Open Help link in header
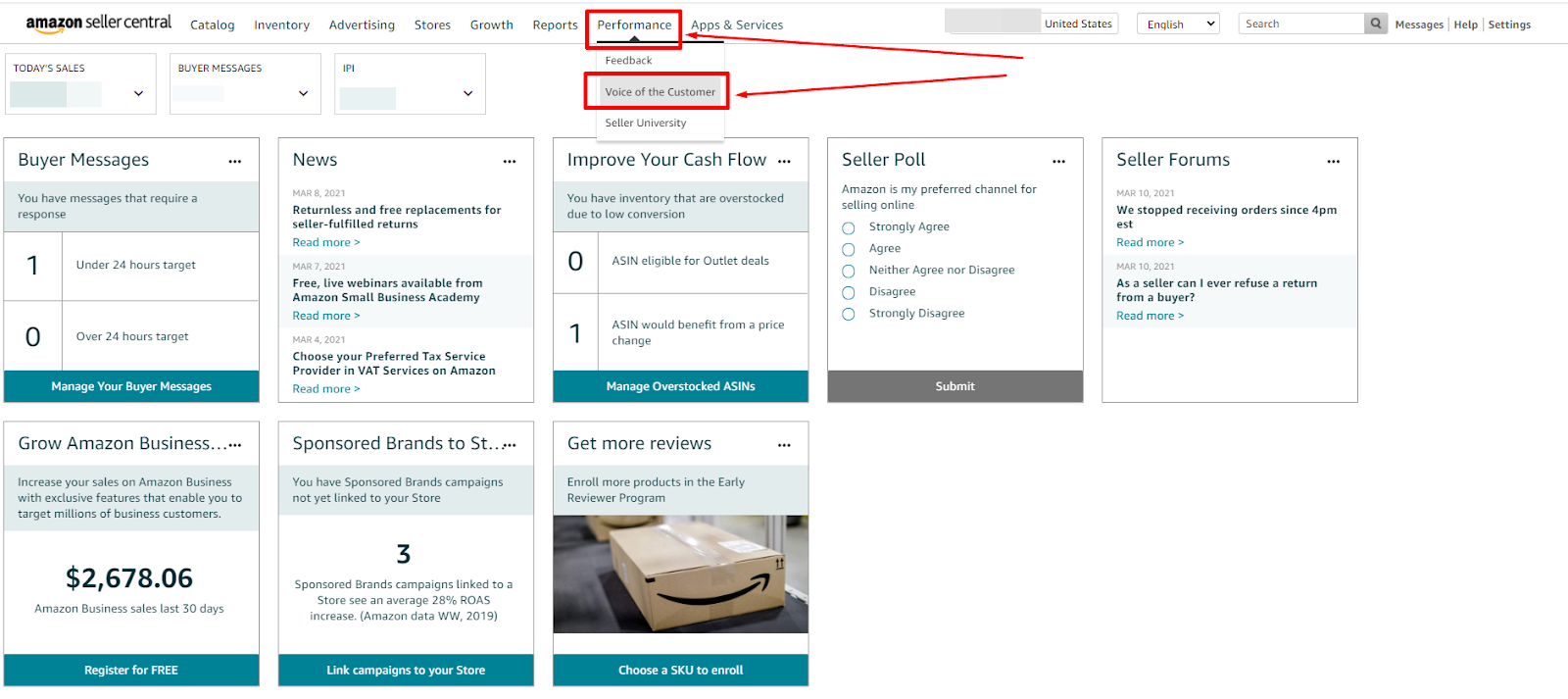Image resolution: width=1568 pixels, height=699 pixels. point(1465,25)
